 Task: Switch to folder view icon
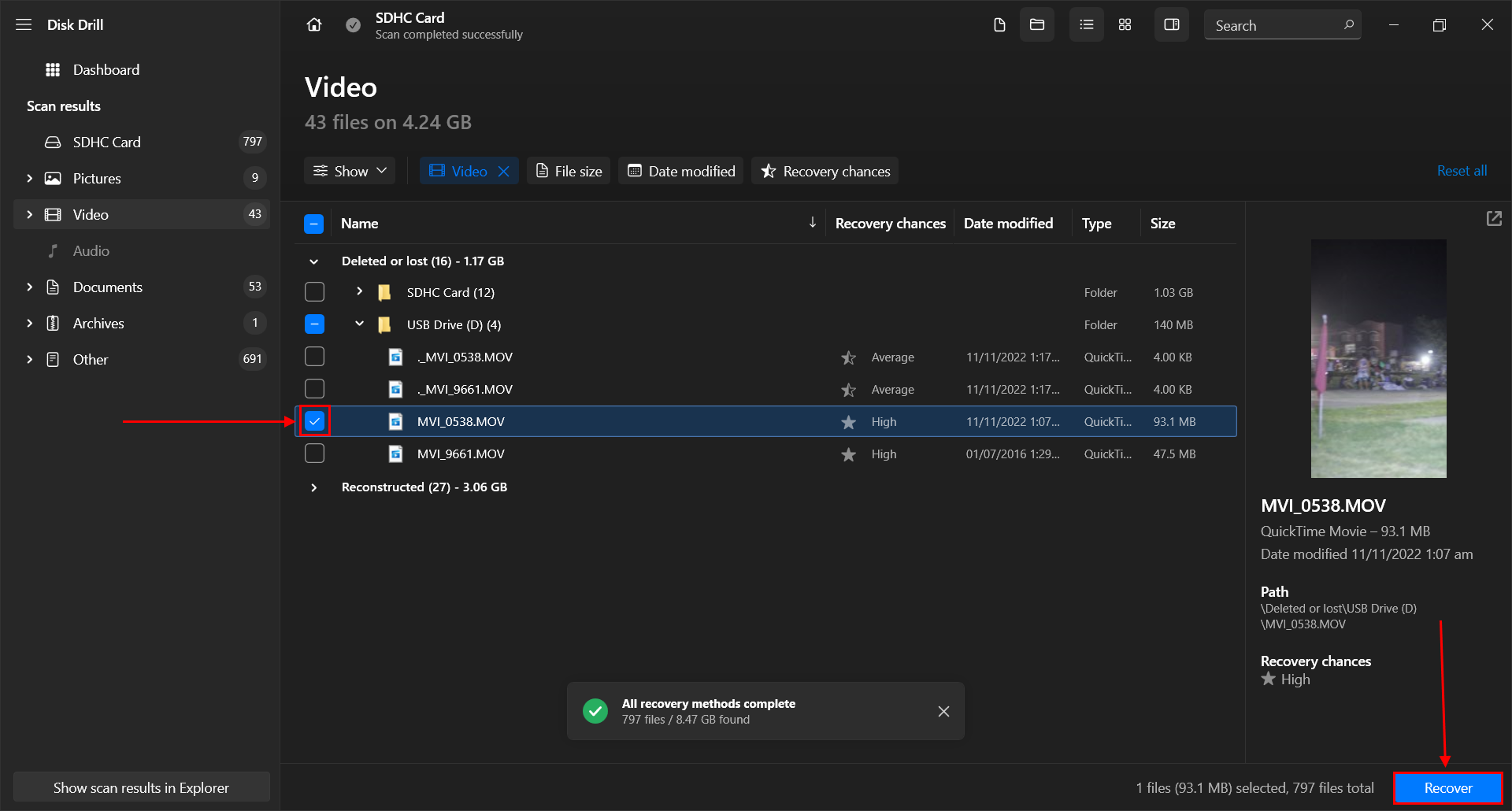1037,25
